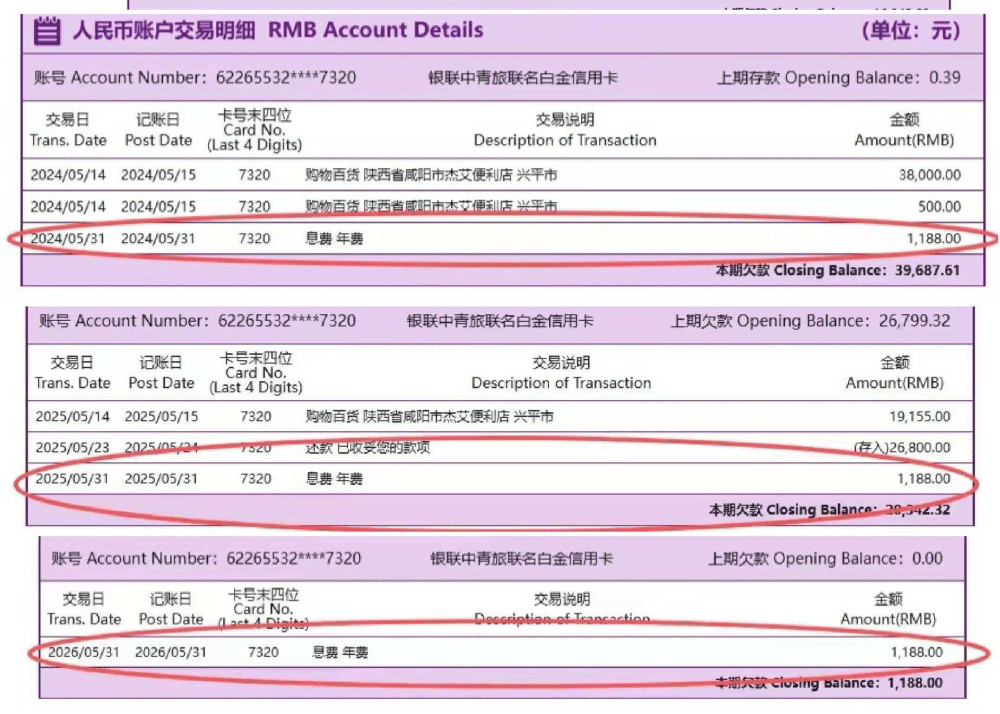1000x714 pixels.
Task: Click the 38,000.00 transaction amount
Action: click(930, 175)
